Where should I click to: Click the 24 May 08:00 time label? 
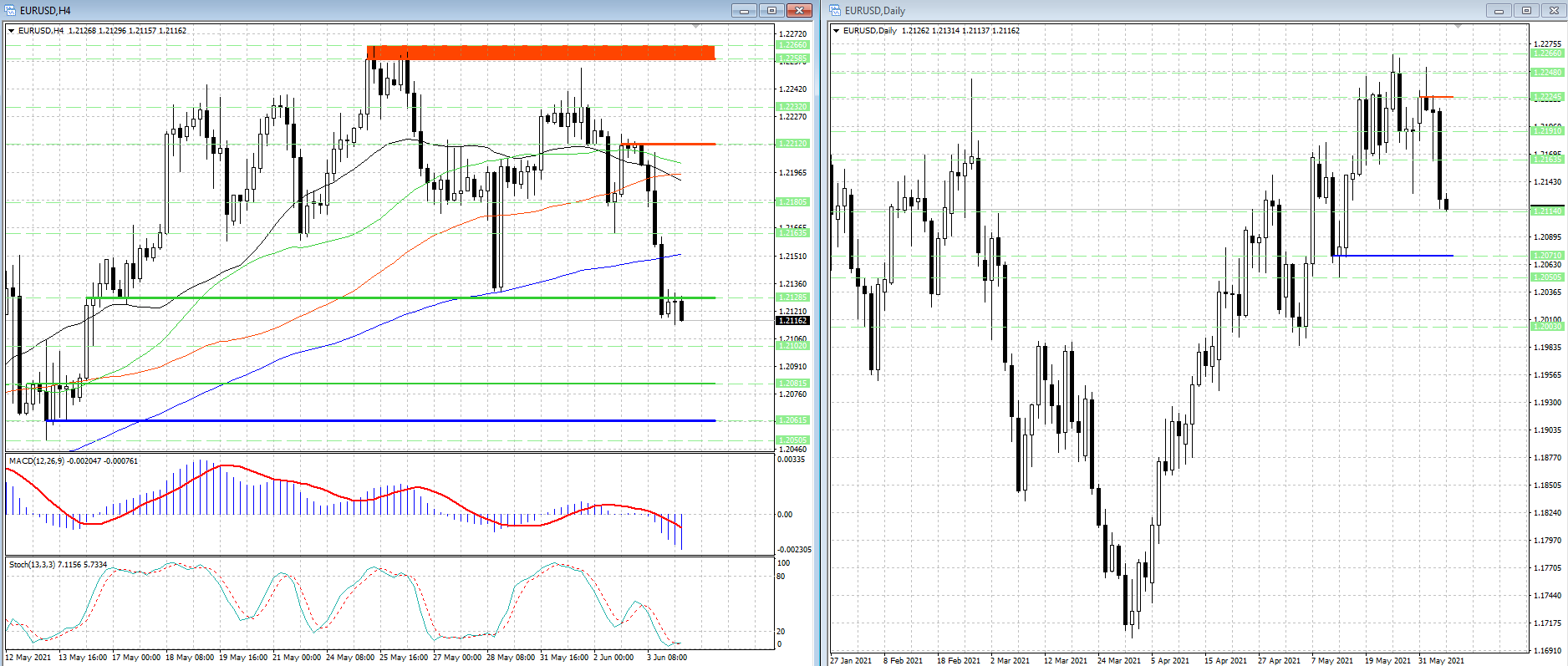(350, 658)
